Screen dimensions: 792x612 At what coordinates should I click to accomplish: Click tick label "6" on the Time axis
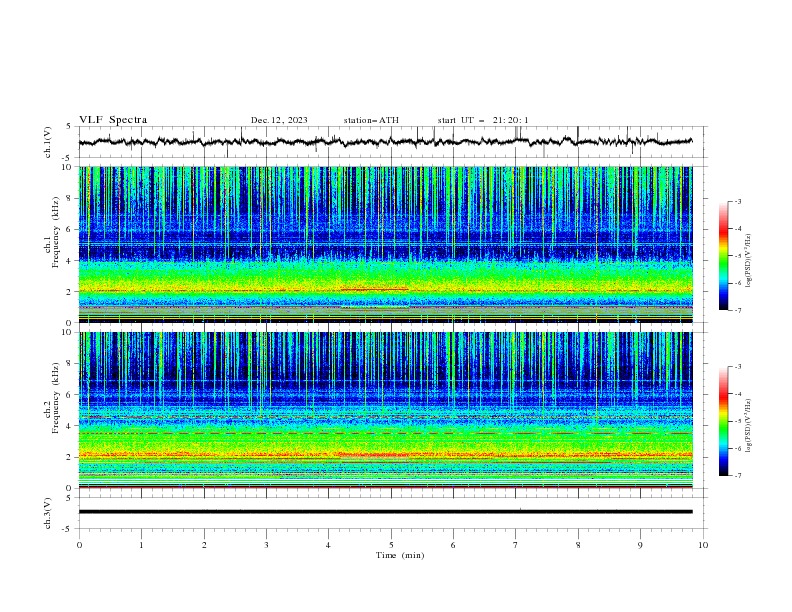[453, 545]
